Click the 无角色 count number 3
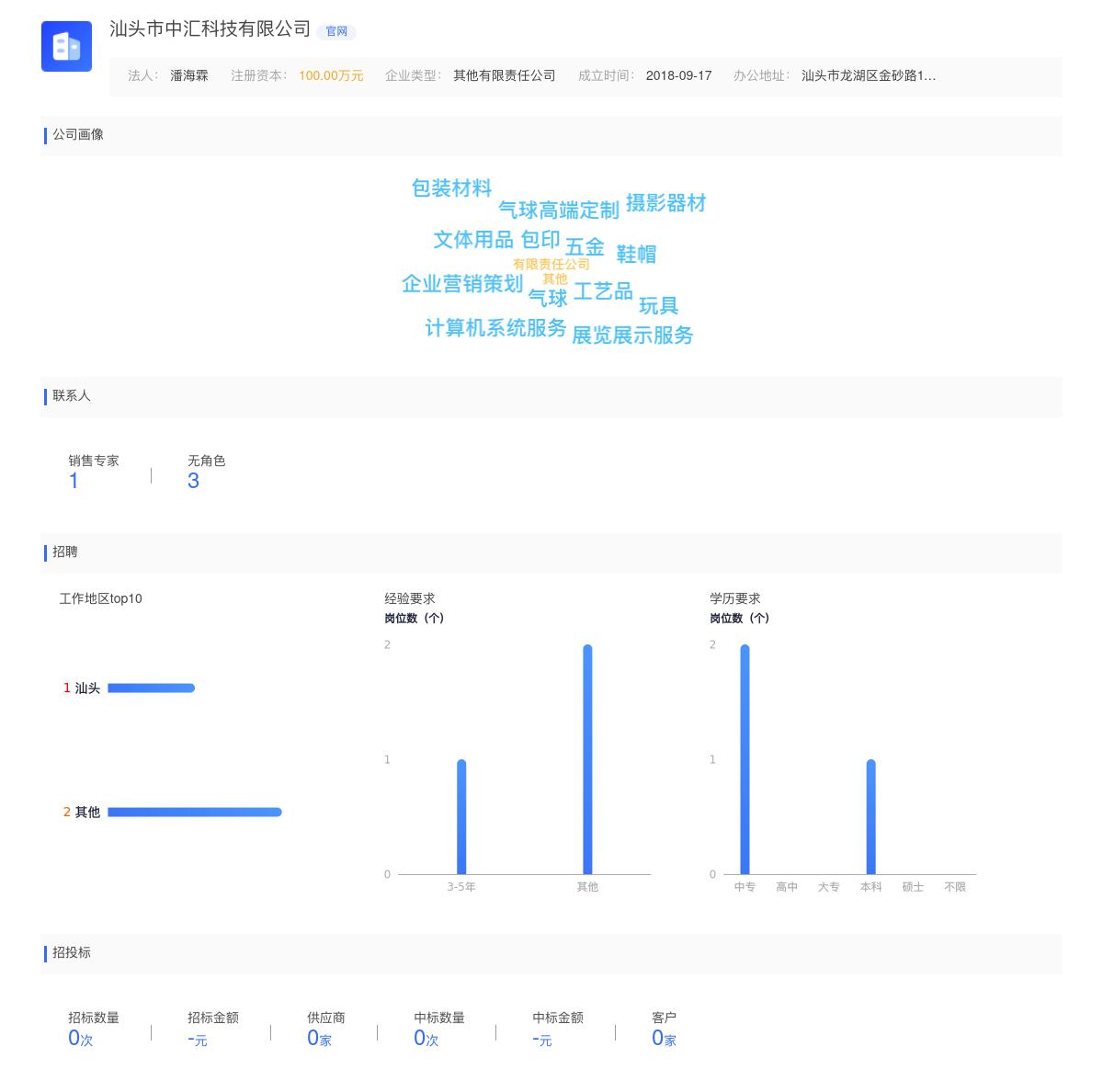This screenshot has width=1103, height=1092. [193, 480]
